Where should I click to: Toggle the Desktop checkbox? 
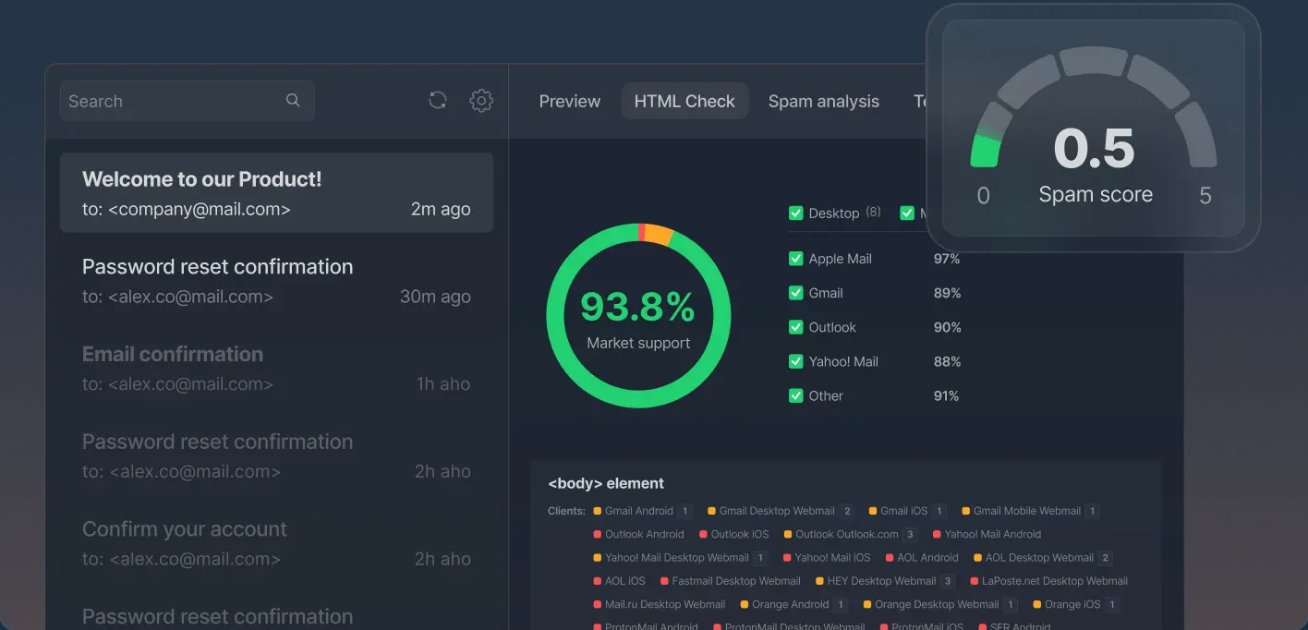796,213
